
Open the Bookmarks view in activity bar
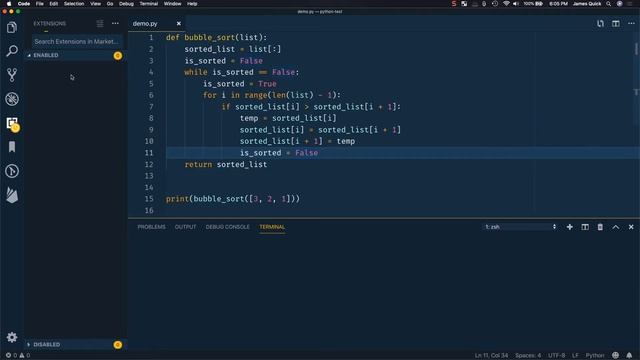click(12, 147)
